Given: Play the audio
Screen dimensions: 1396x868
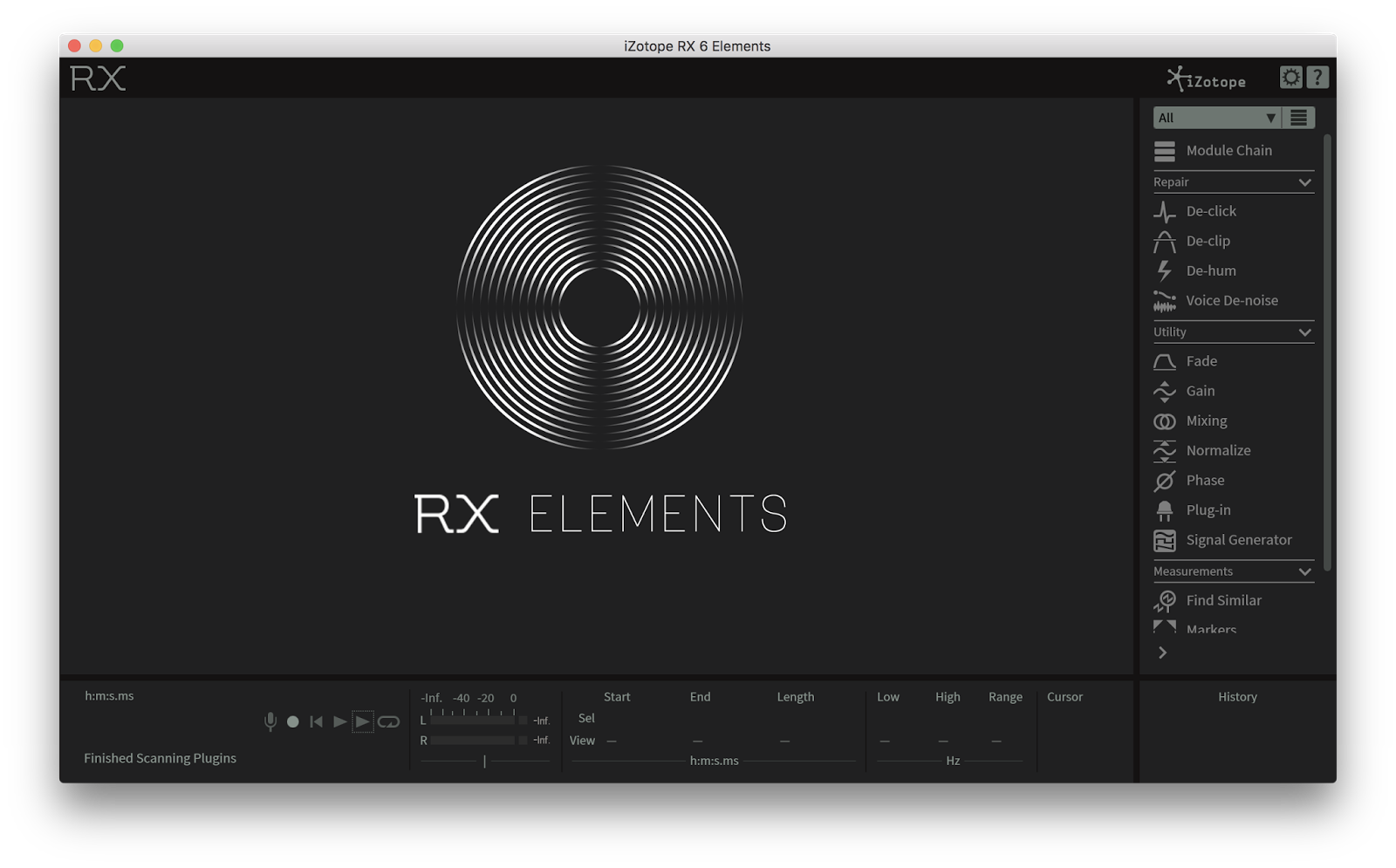Looking at the screenshot, I should [x=339, y=721].
